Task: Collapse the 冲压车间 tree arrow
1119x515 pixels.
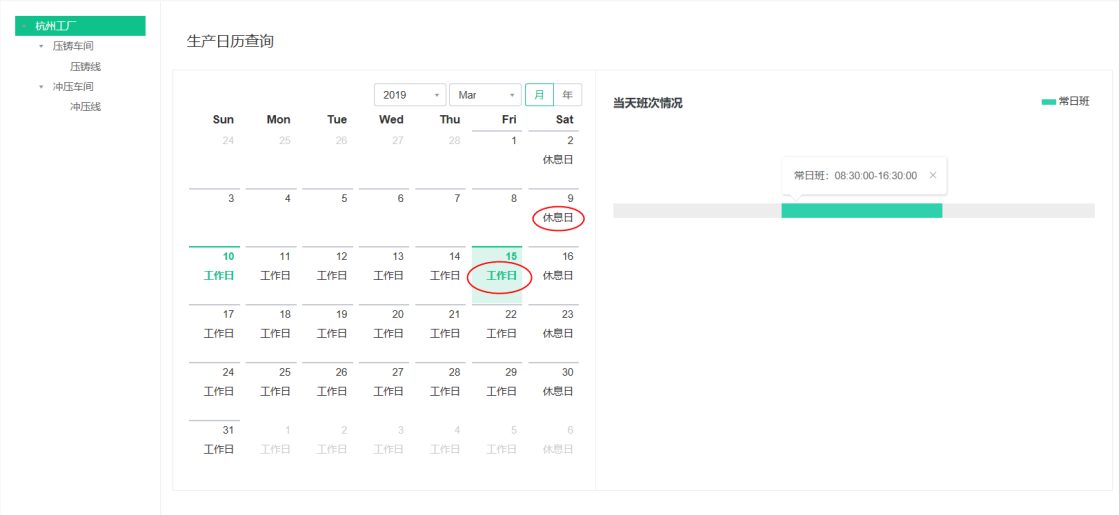Action: pos(41,87)
